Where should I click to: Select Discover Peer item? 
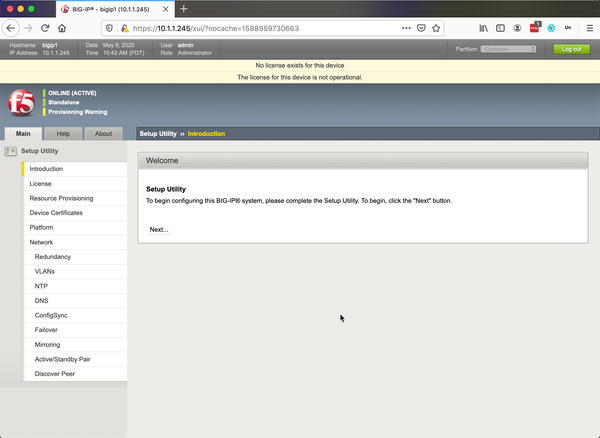(75, 374)
